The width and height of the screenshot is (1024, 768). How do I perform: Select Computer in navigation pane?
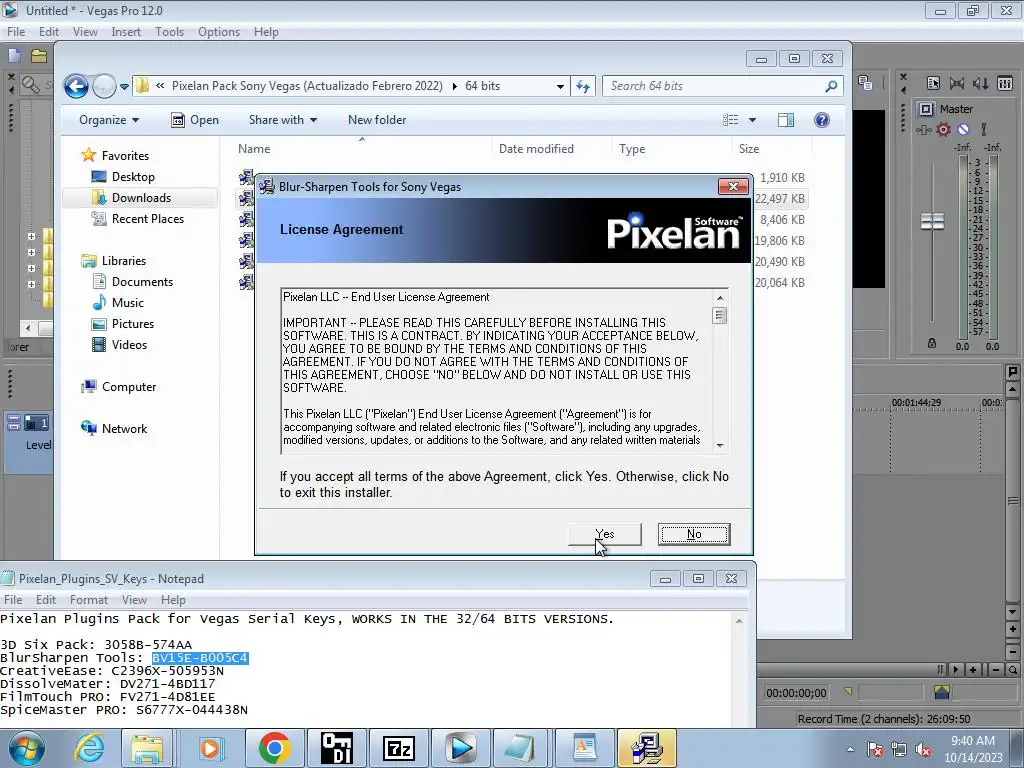click(x=129, y=387)
